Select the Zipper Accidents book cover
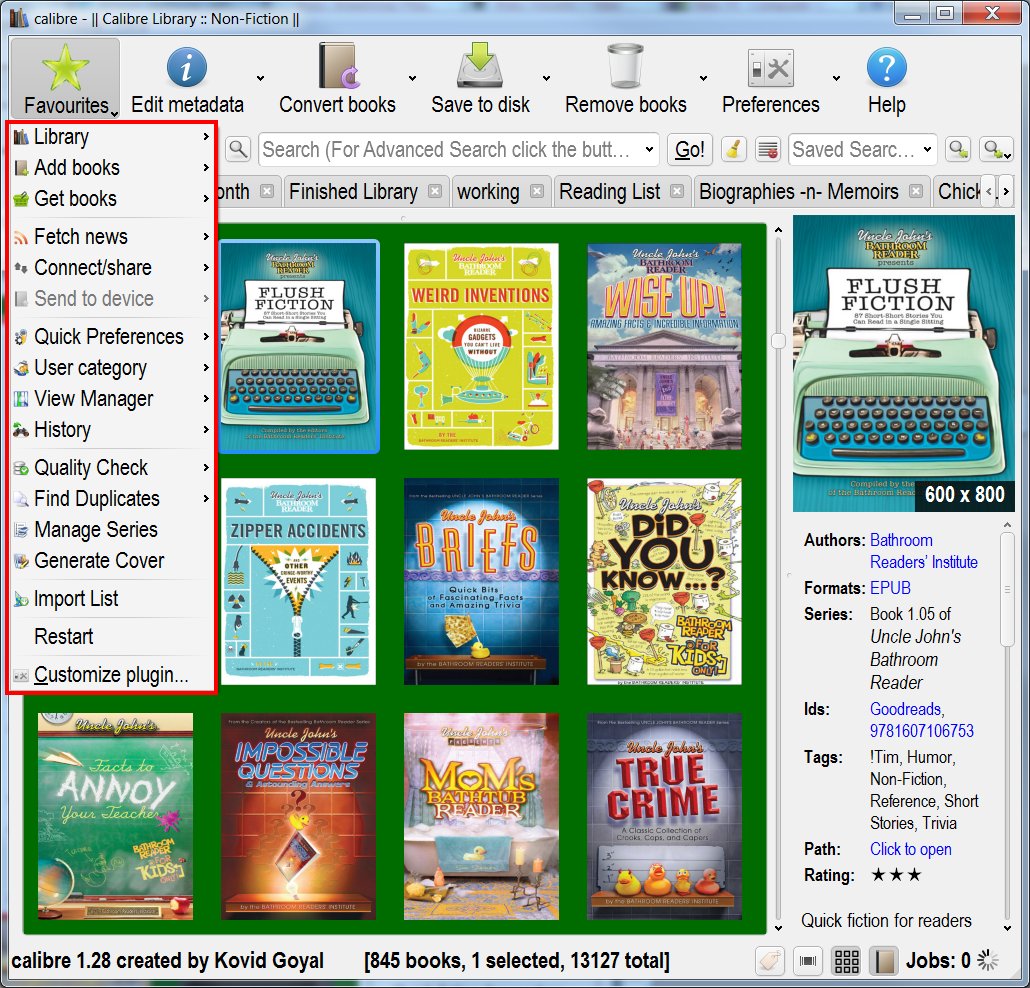The width and height of the screenshot is (1030, 988). coord(298,581)
